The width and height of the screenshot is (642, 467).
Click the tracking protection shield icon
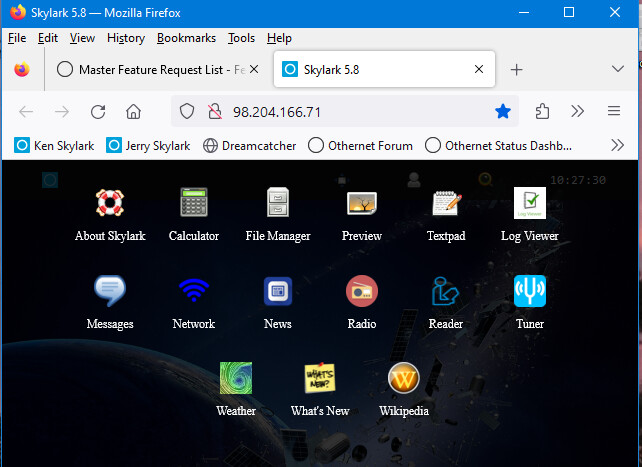pyautogui.click(x=187, y=111)
